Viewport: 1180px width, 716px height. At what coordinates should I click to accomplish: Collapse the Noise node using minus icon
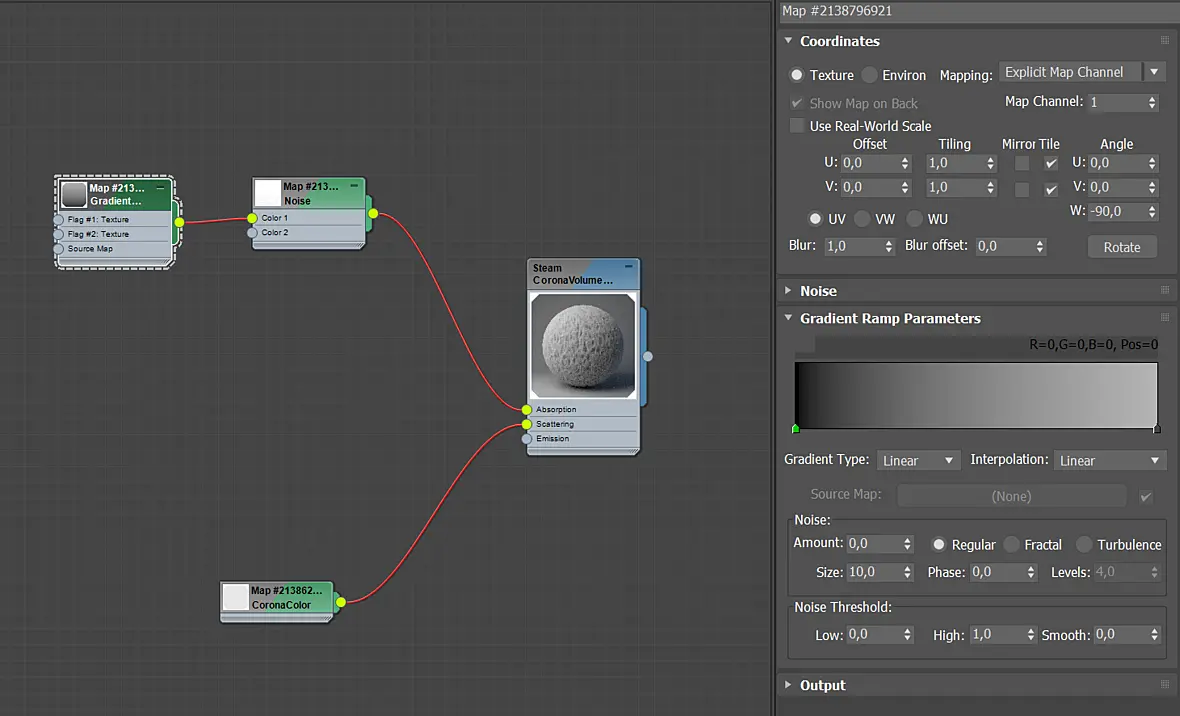(354, 185)
